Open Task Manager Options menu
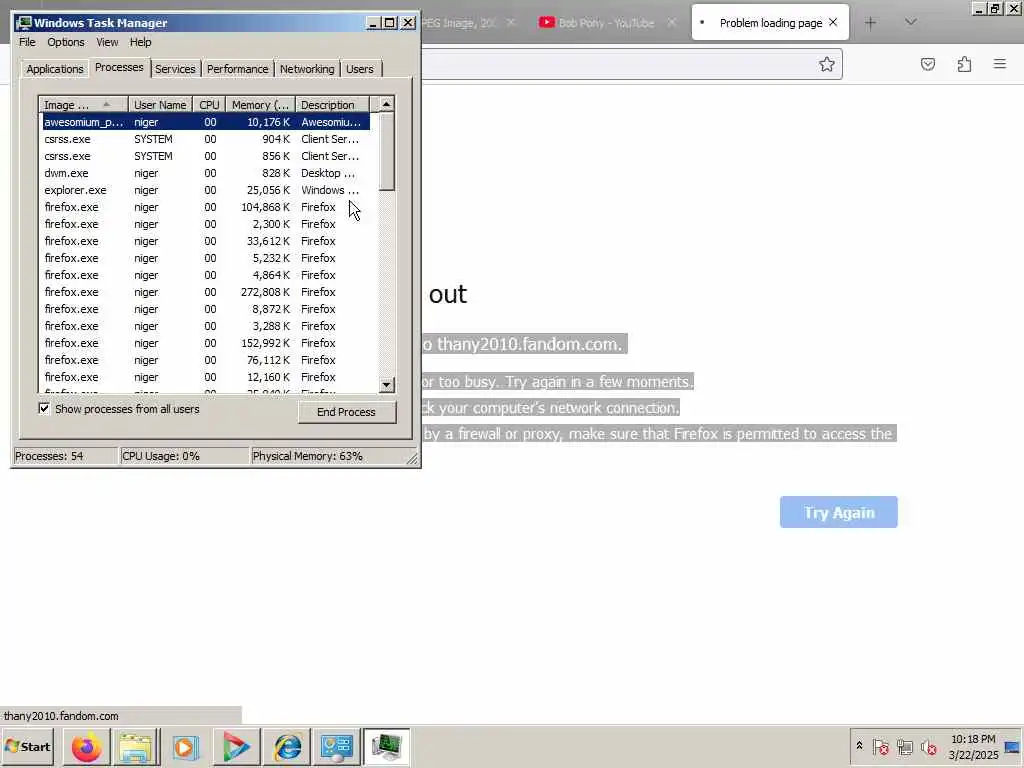The image size is (1024, 768). pos(65,42)
